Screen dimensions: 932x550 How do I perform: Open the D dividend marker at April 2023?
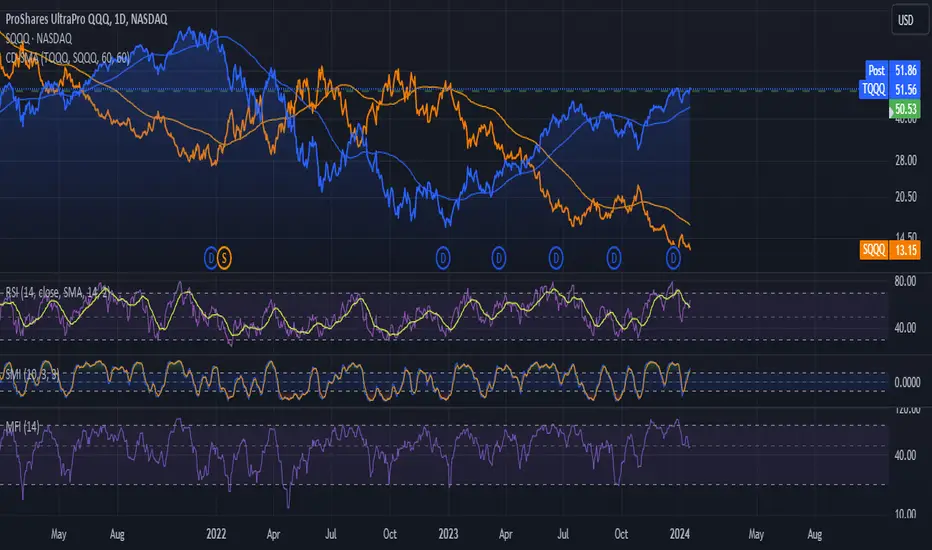click(x=499, y=258)
